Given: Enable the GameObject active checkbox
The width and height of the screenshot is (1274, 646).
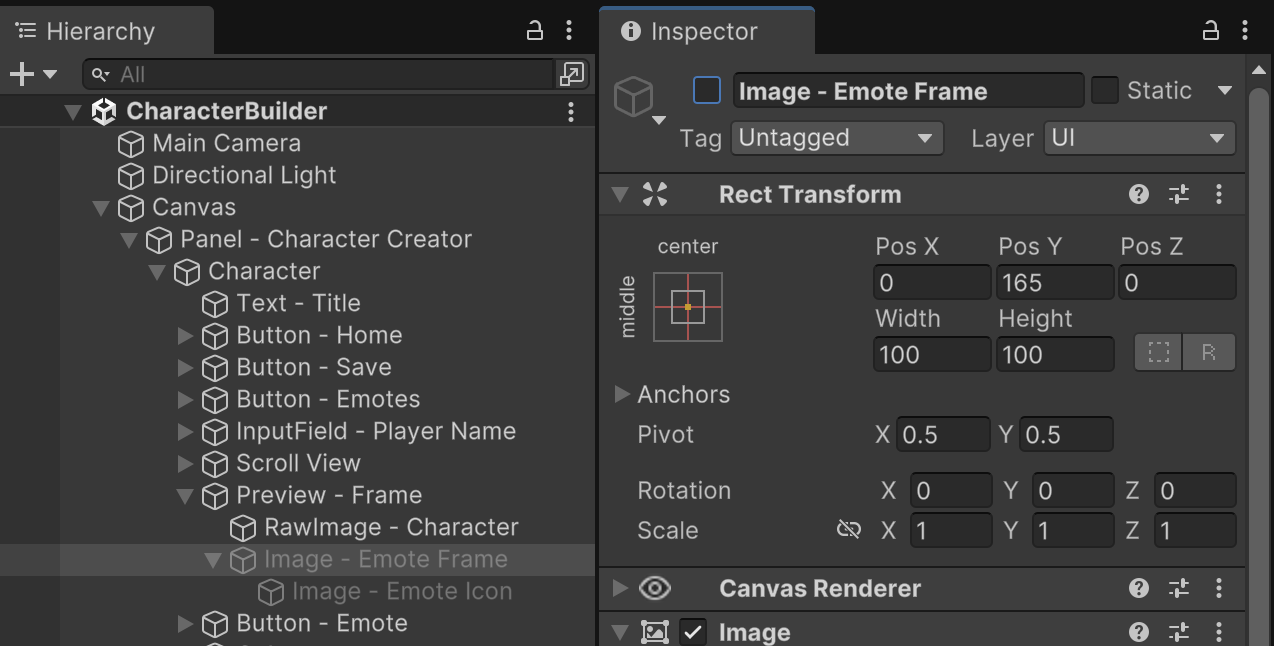Looking at the screenshot, I should [707, 91].
